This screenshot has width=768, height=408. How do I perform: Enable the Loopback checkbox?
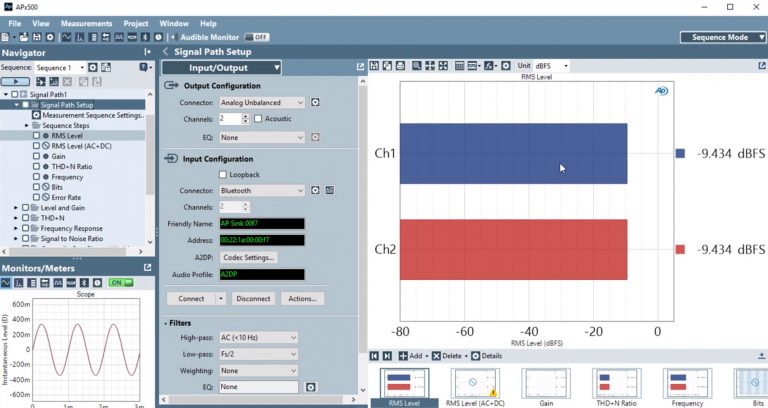[x=223, y=174]
